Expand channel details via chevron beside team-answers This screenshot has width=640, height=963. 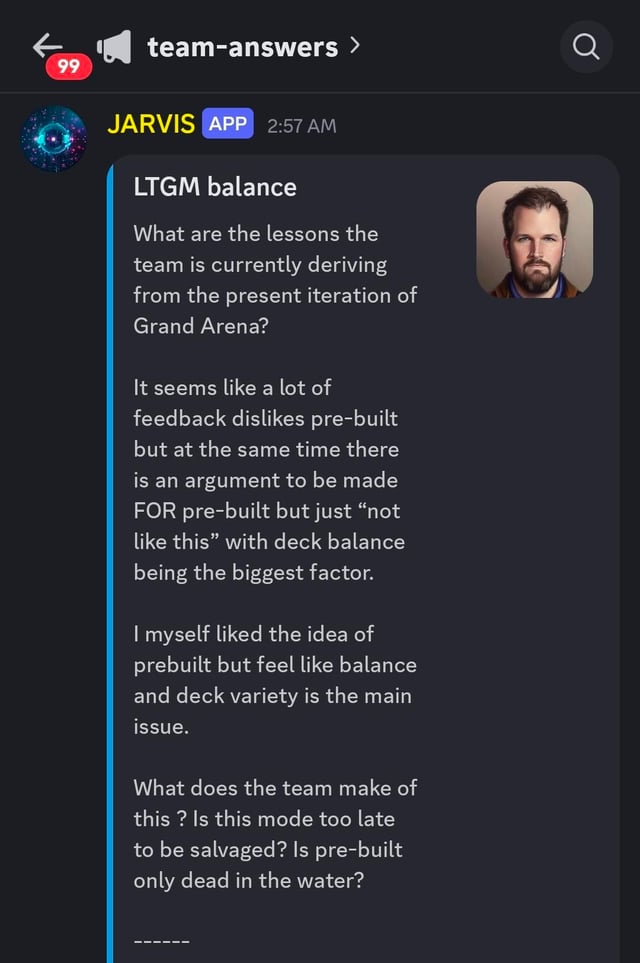tap(354, 45)
